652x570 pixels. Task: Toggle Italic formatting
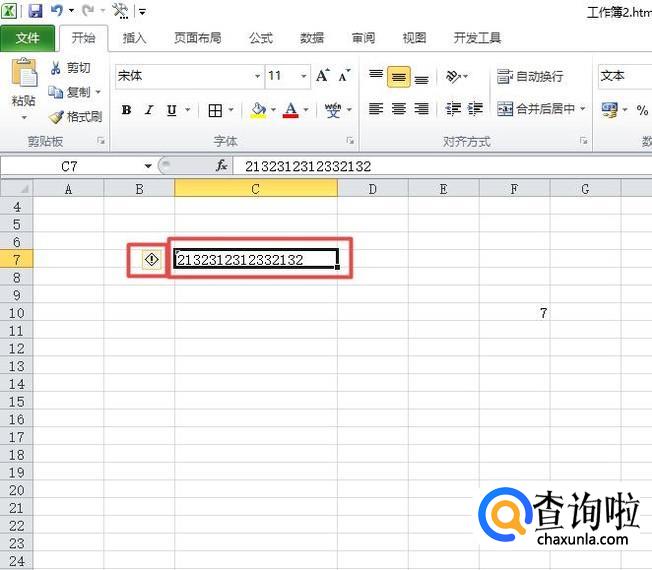149,110
